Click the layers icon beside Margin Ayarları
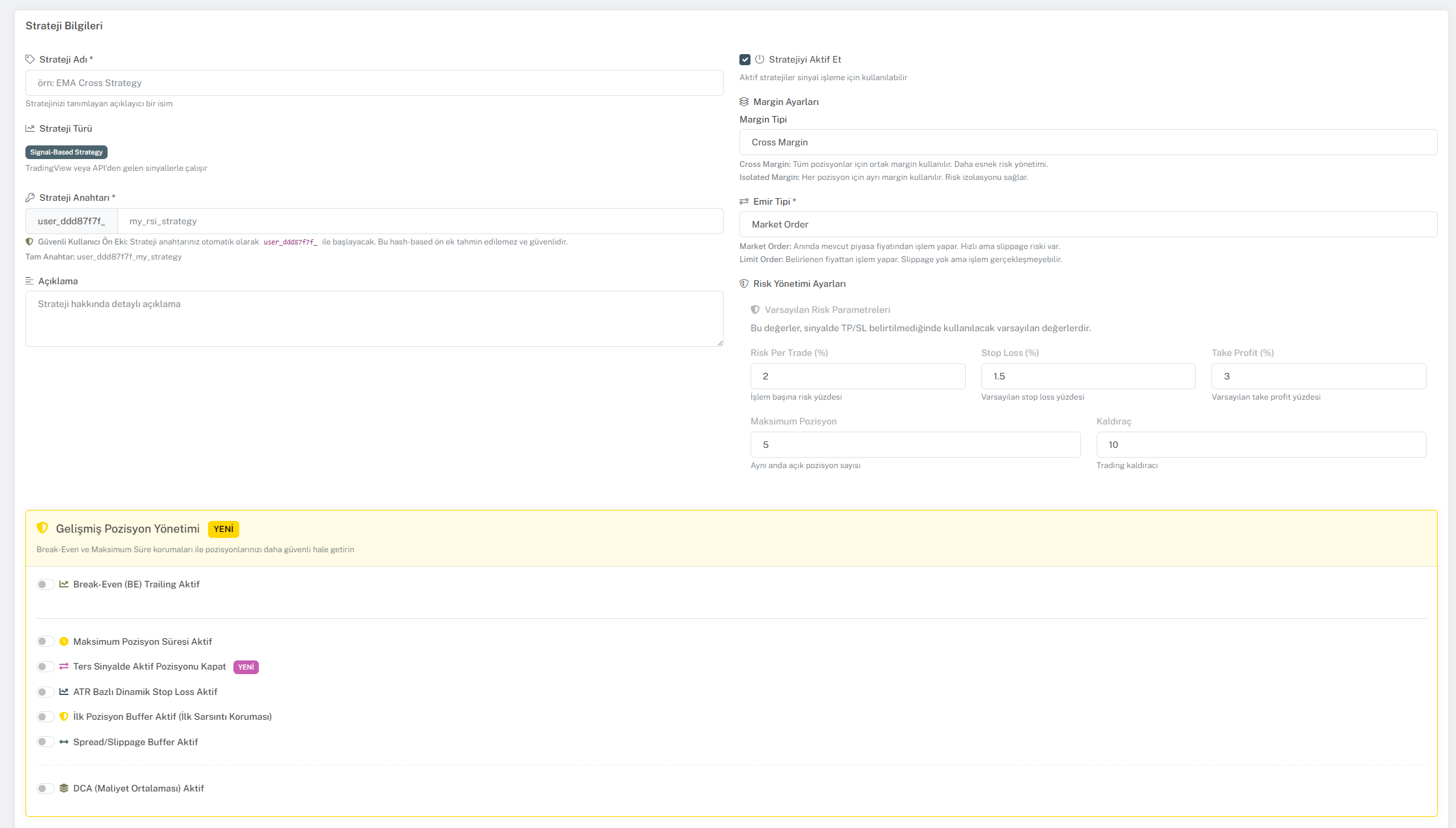This screenshot has height=828, width=1456. (744, 102)
